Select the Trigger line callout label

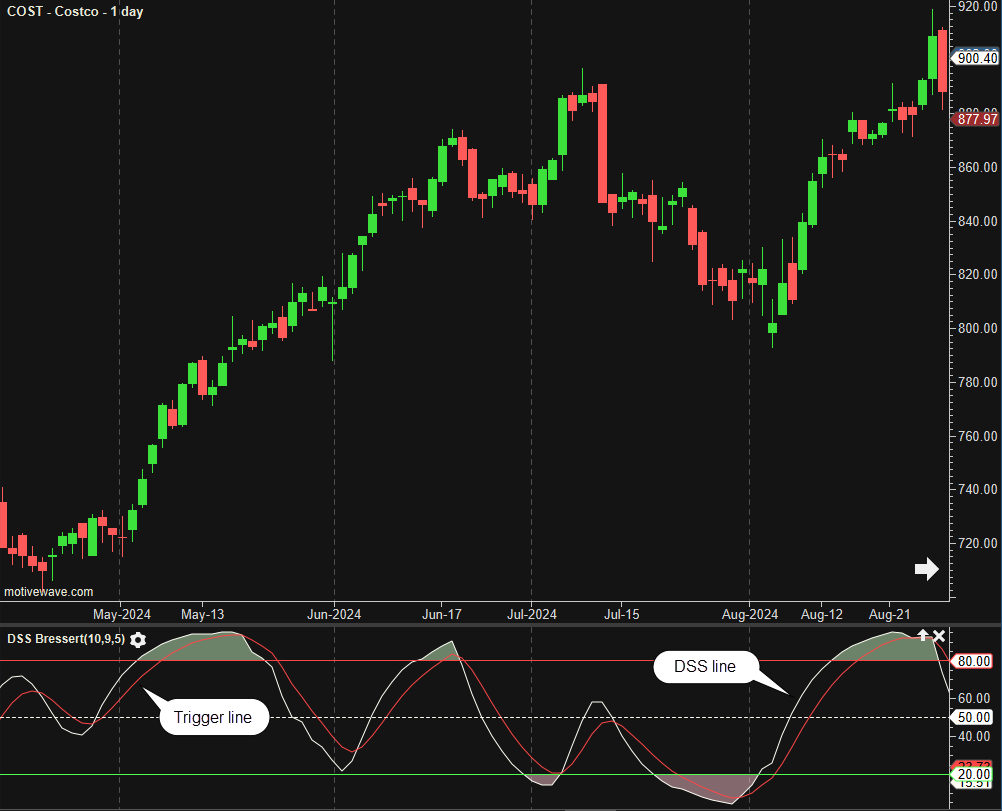click(213, 717)
